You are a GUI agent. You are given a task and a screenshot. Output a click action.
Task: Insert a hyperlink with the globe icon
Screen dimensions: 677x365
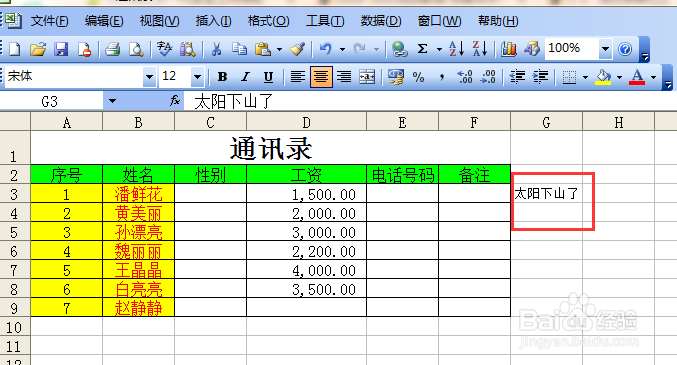click(x=399, y=49)
